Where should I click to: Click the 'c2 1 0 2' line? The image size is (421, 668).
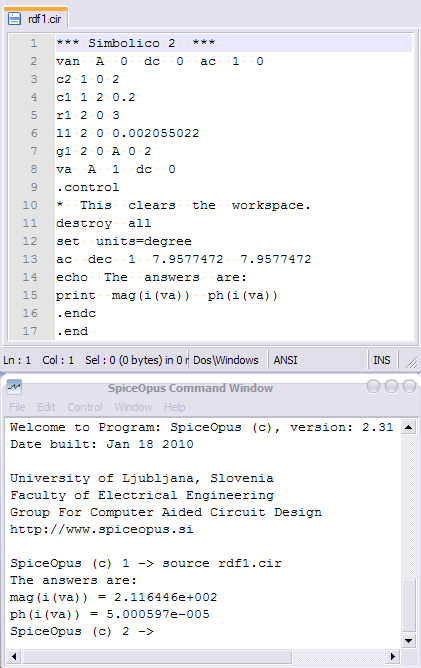click(x=87, y=79)
